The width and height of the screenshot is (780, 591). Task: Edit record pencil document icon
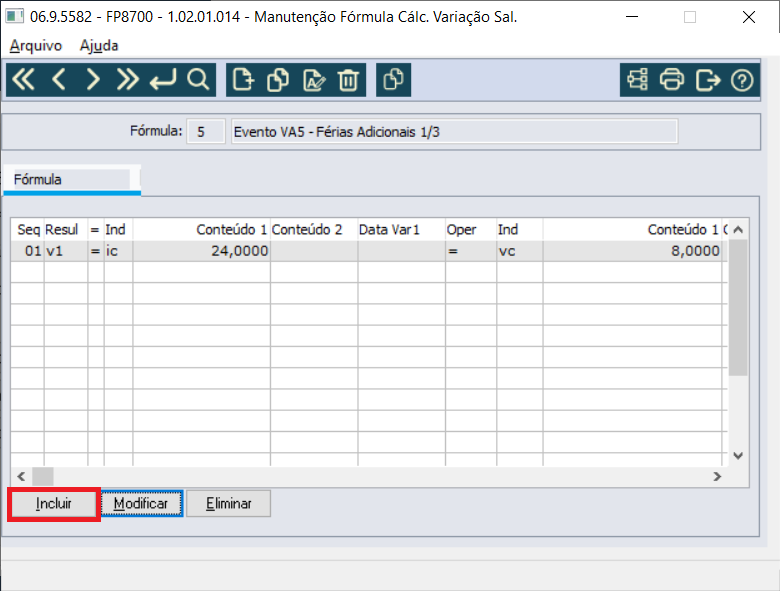[x=314, y=80]
